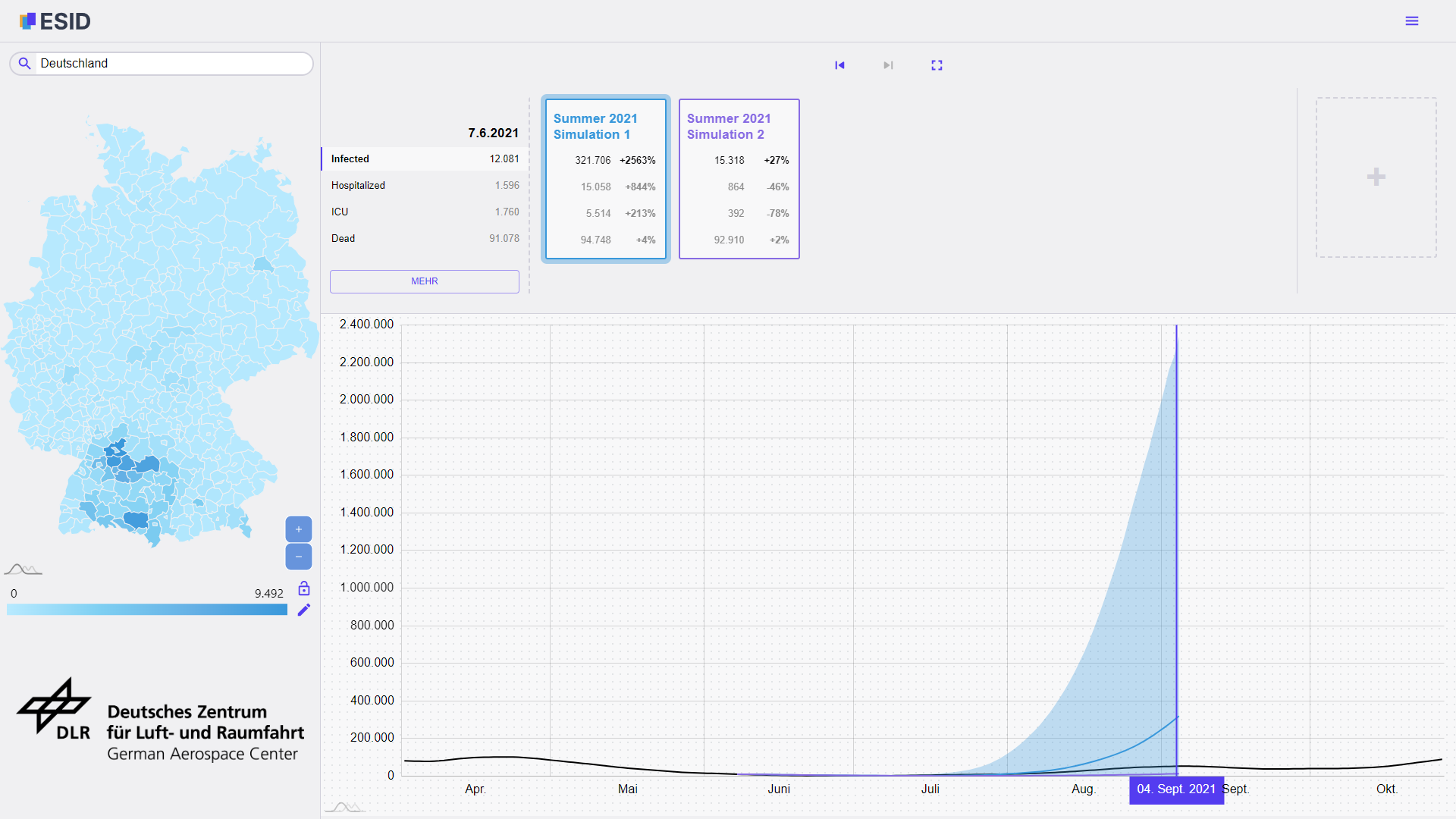
Task: Click the next day step button
Action: (888, 65)
